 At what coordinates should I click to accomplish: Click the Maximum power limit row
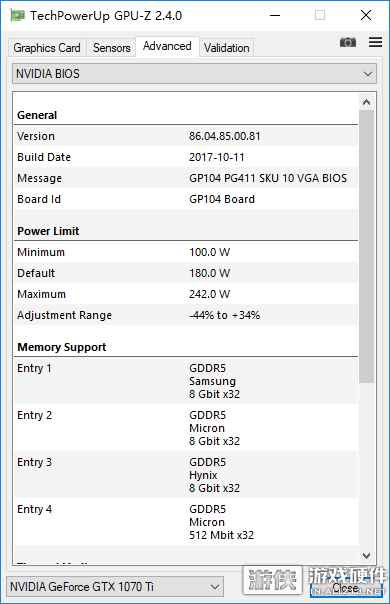186,294
